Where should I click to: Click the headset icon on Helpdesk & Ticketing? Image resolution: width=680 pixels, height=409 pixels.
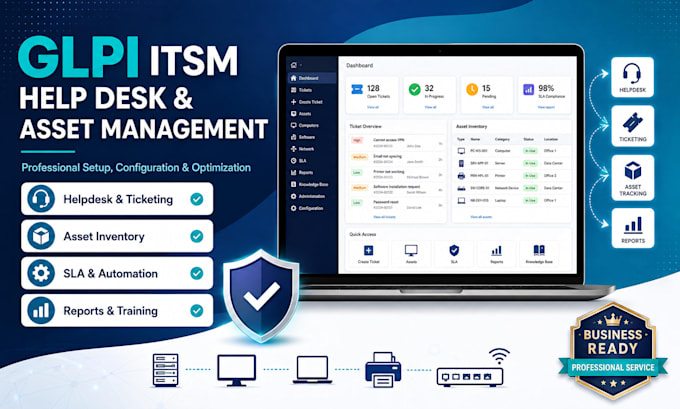tap(41, 199)
